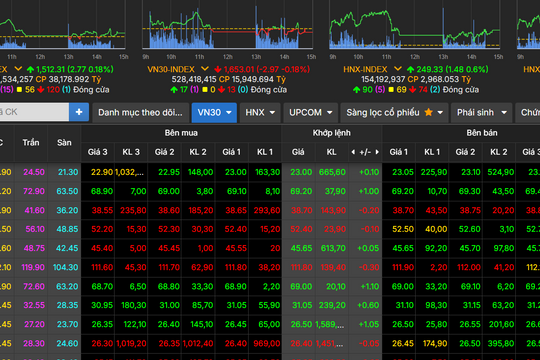Click the right arrow beside +/- column
The width and height of the screenshot is (540, 360).
point(377,152)
